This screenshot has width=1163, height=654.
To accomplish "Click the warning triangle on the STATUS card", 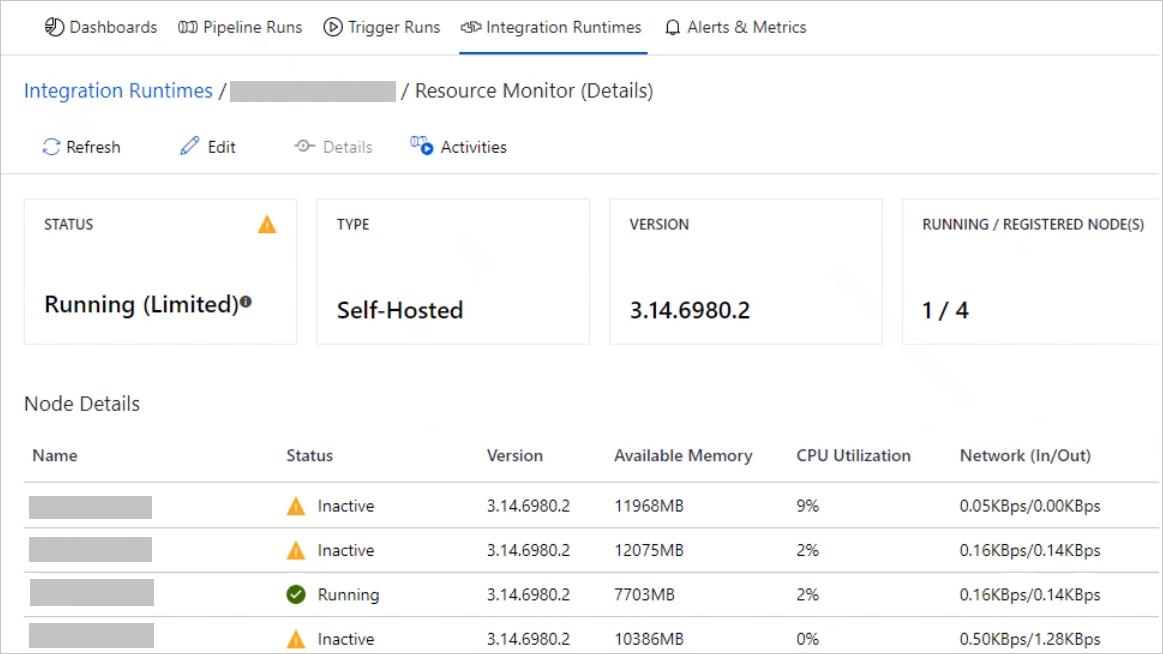I will click(267, 224).
